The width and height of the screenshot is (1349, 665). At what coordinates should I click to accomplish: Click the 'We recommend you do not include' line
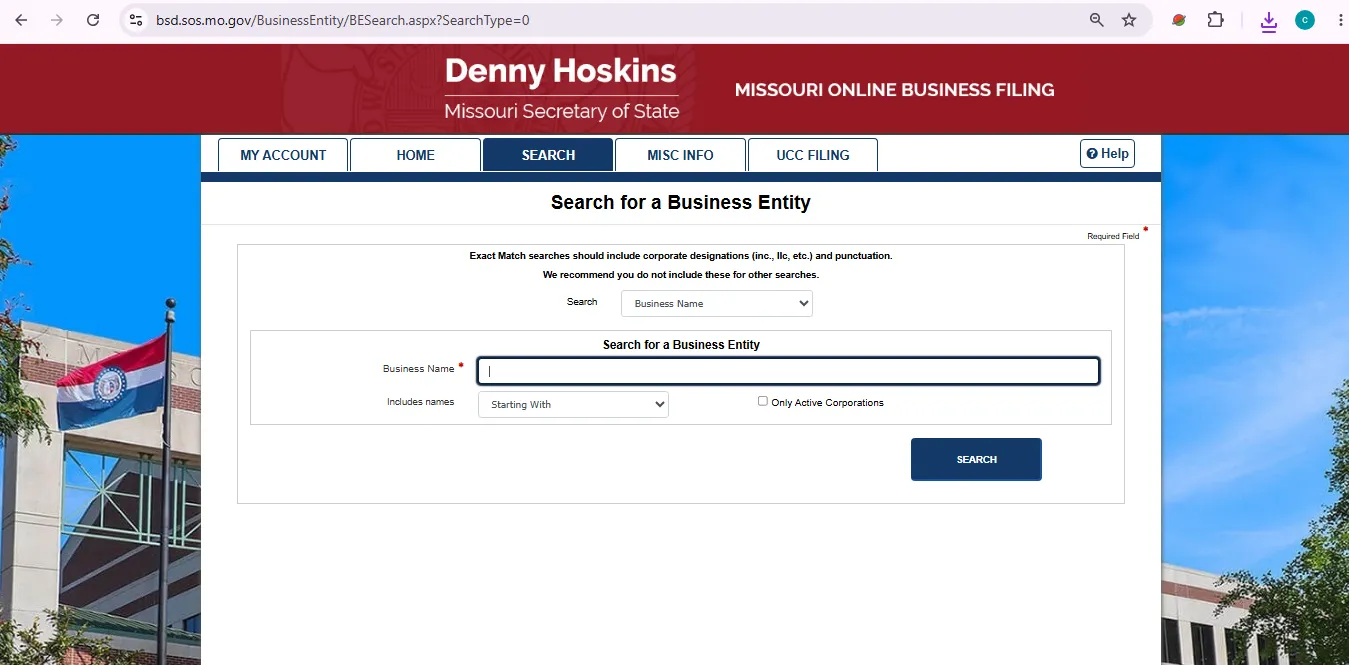point(680,274)
